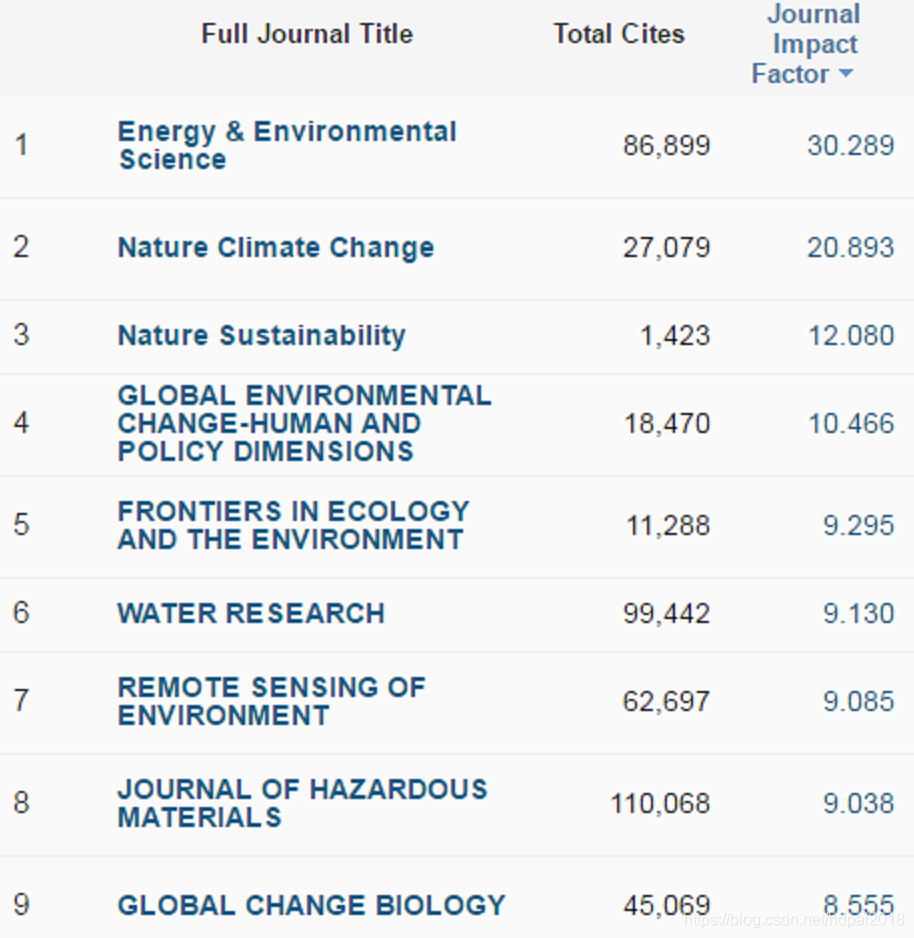Screen dimensions: 914x938
Task: Select total cites value 1,423
Action: [x=675, y=336]
